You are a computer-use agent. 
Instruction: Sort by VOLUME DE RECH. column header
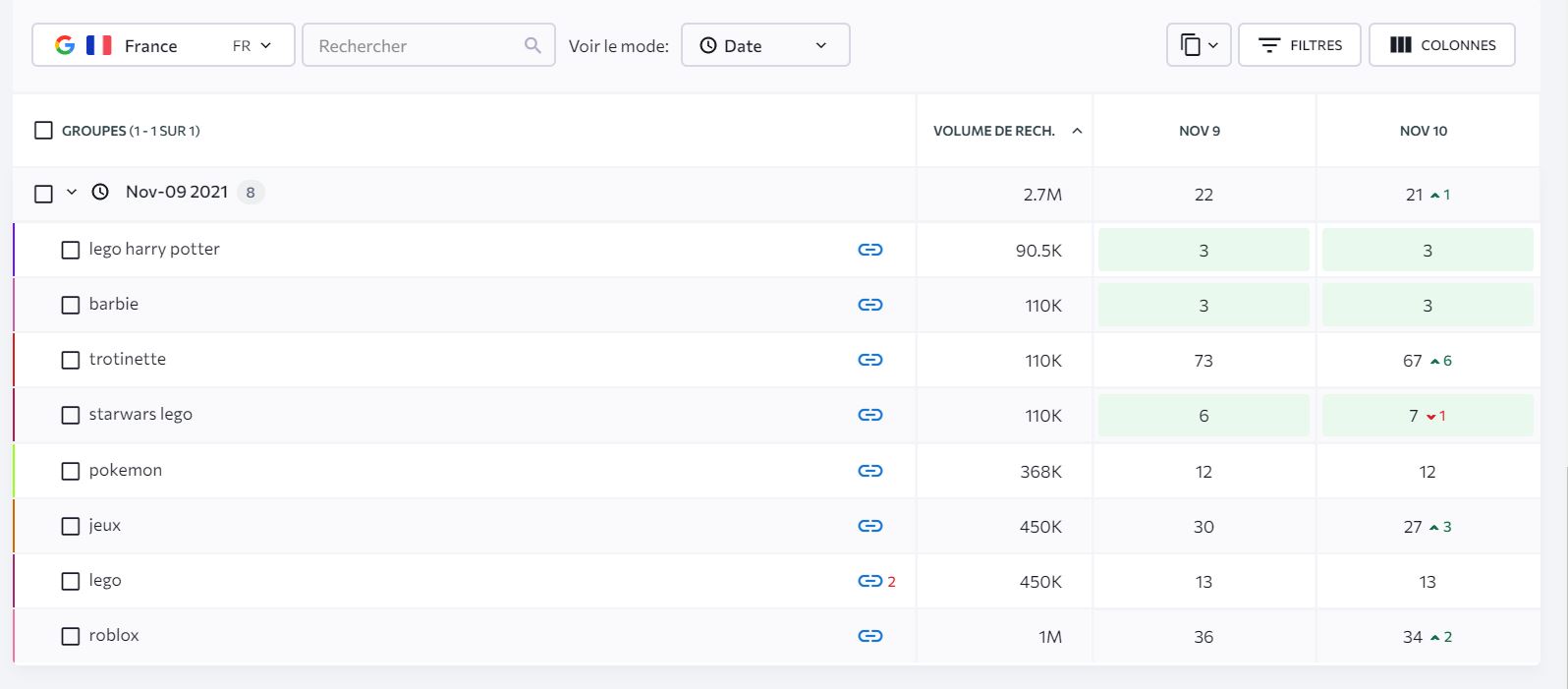[993, 131]
